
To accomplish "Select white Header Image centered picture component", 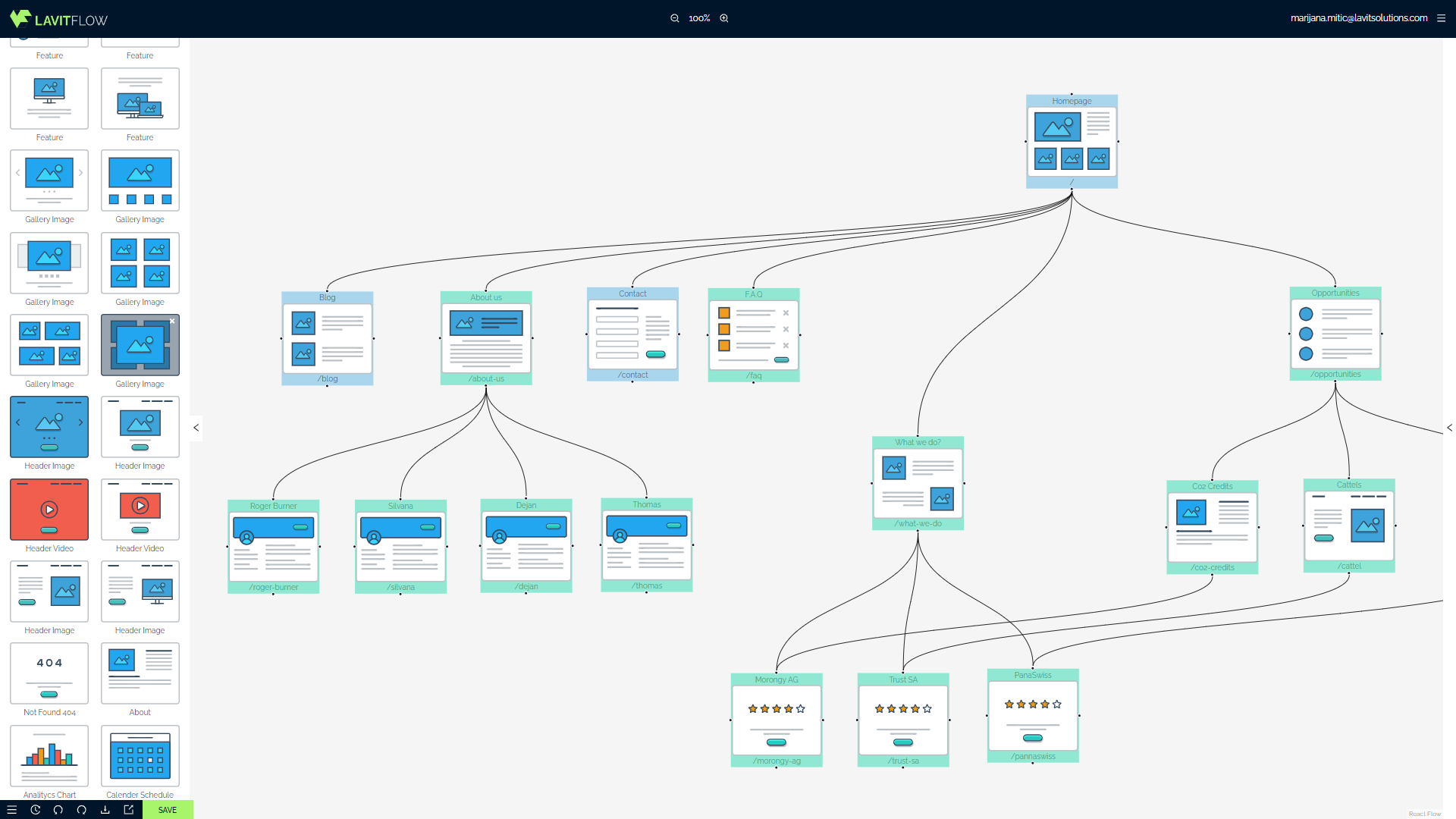I will [x=140, y=427].
